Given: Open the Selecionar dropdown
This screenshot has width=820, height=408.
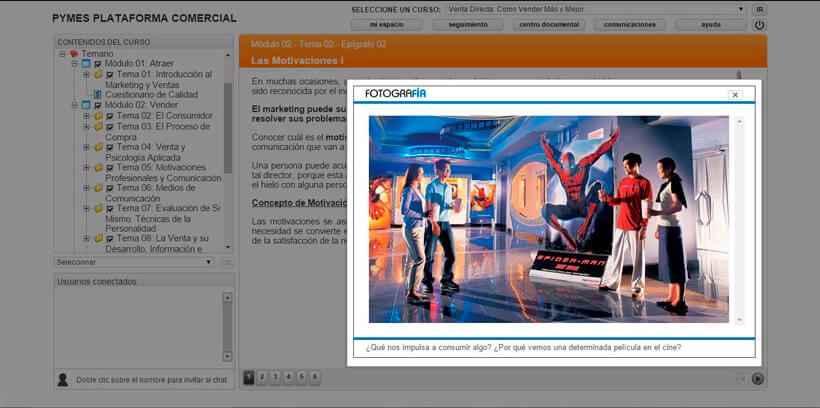Looking at the screenshot, I should tap(134, 262).
